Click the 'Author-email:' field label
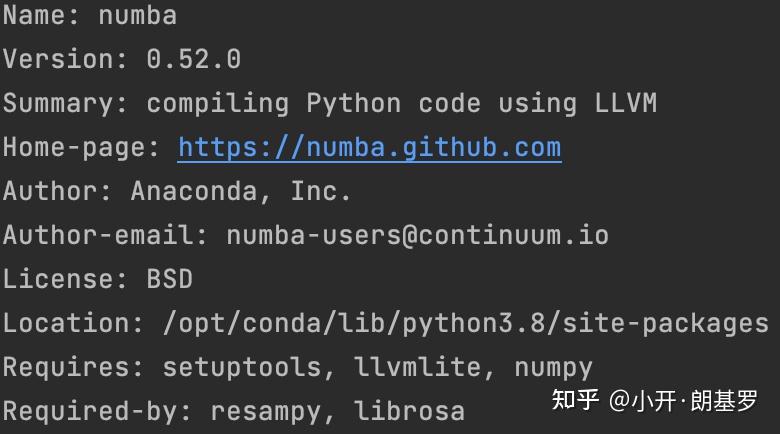780x434 pixels. coord(105,236)
